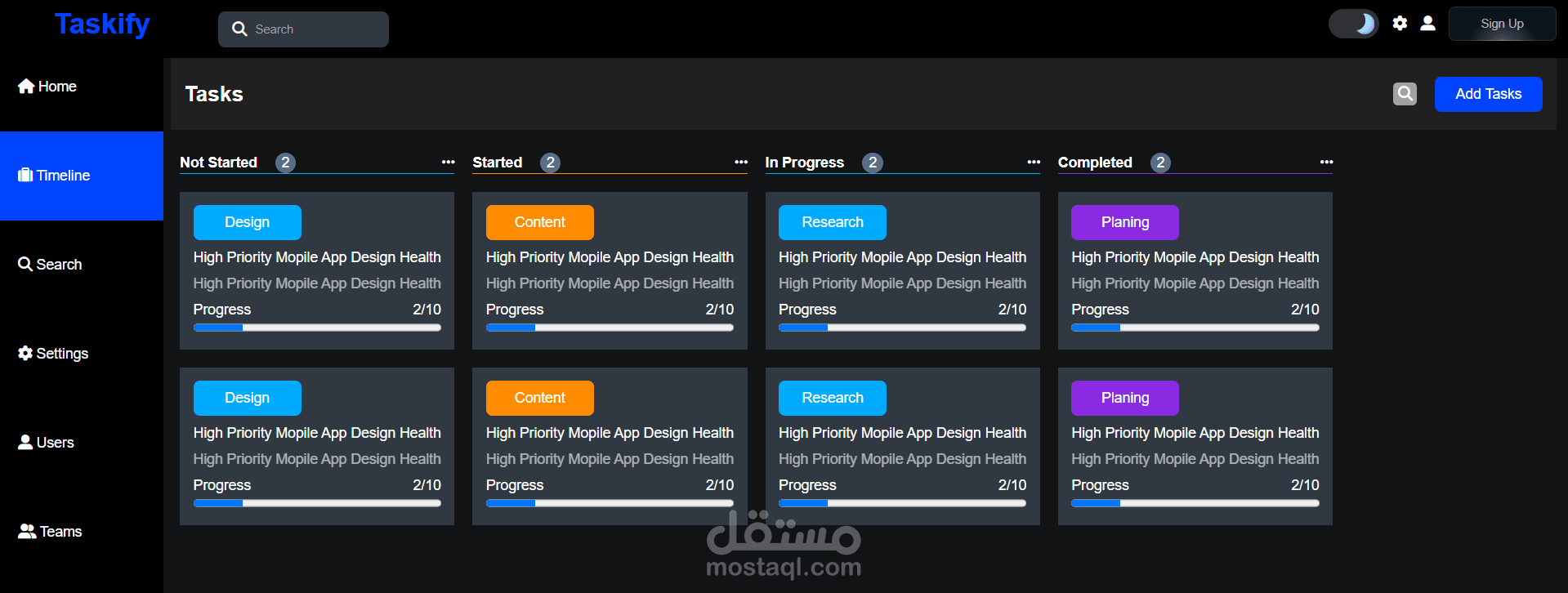Open the In Progress column options menu
The height and width of the screenshot is (593, 1568).
[1034, 162]
